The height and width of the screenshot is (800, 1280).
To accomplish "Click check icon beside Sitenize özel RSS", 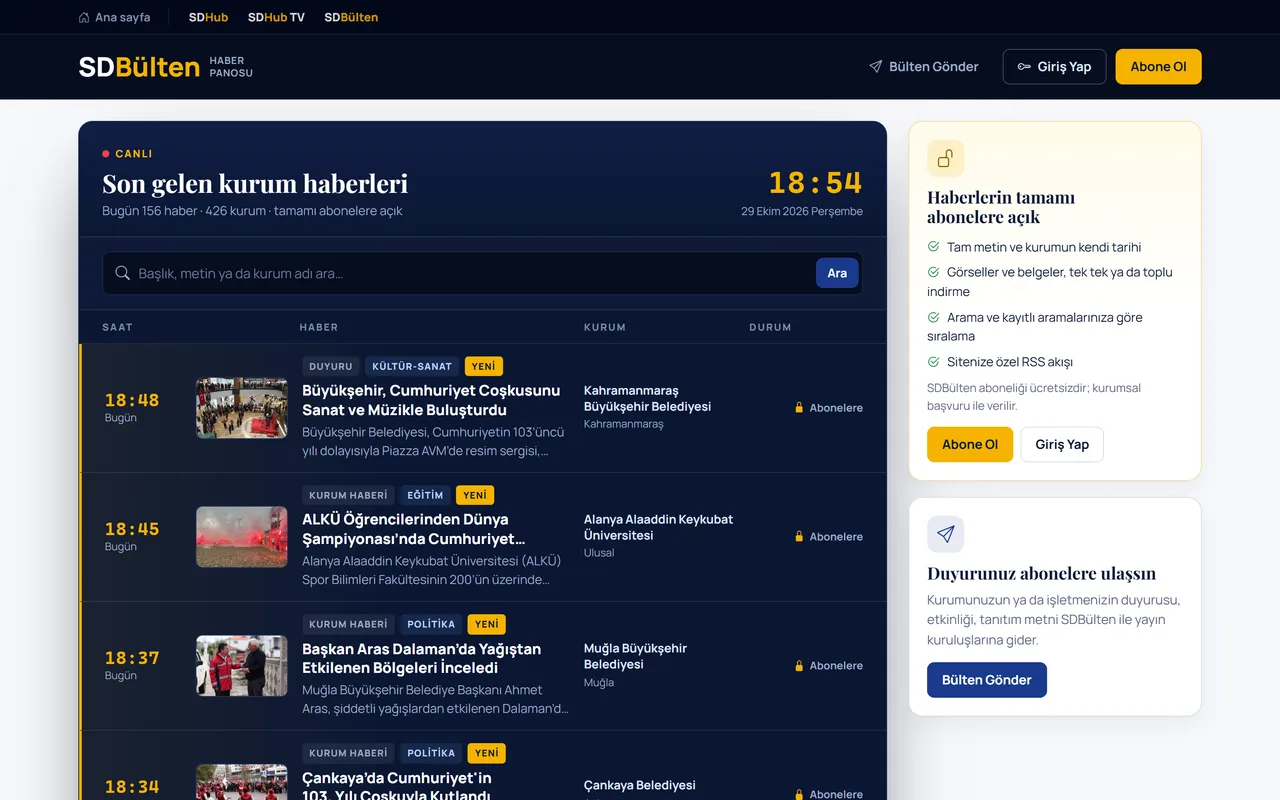I will 934,362.
